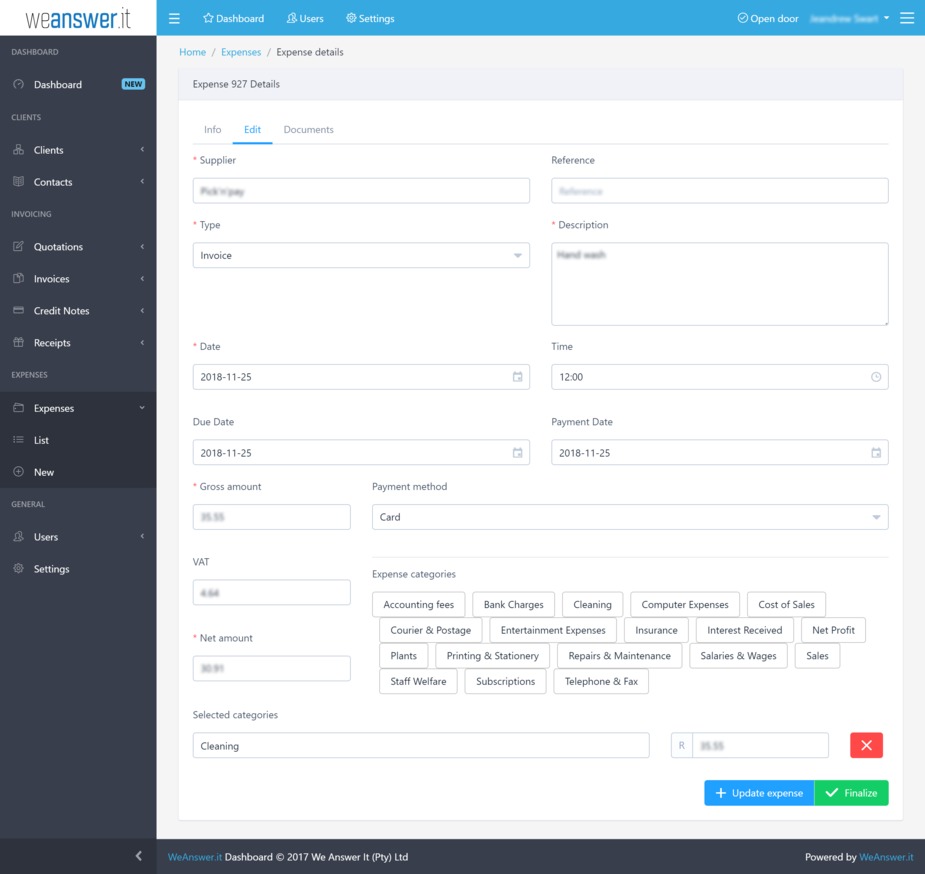Click the Quotations edit icon in sidebar

19,247
